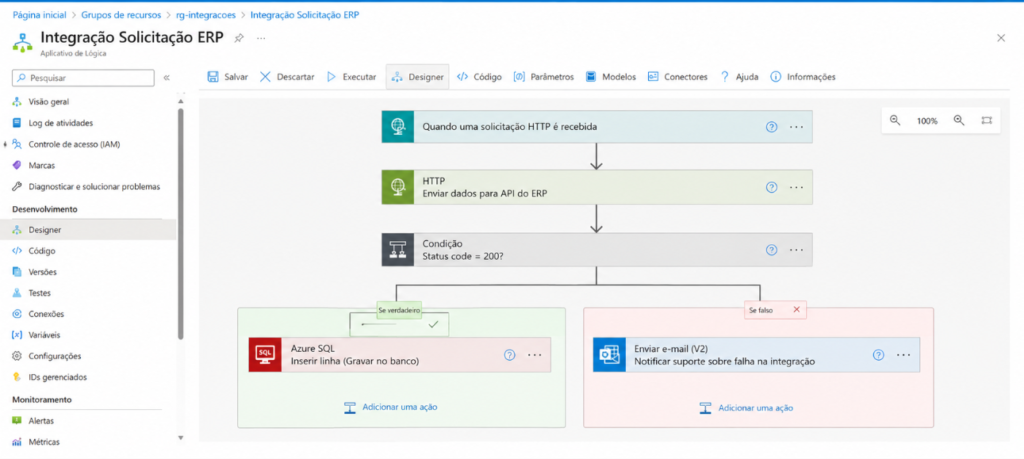Open help for the HTTP request trigger
The width and height of the screenshot is (1024, 459).
[x=771, y=127]
